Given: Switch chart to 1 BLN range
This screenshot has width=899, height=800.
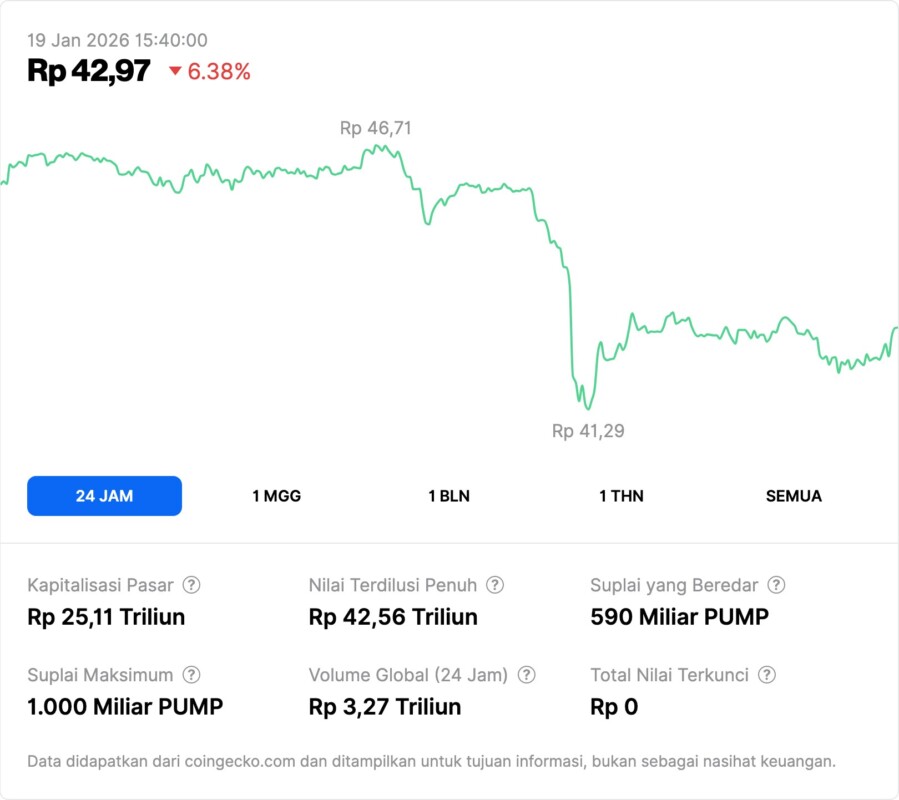Looking at the screenshot, I should 449,496.
